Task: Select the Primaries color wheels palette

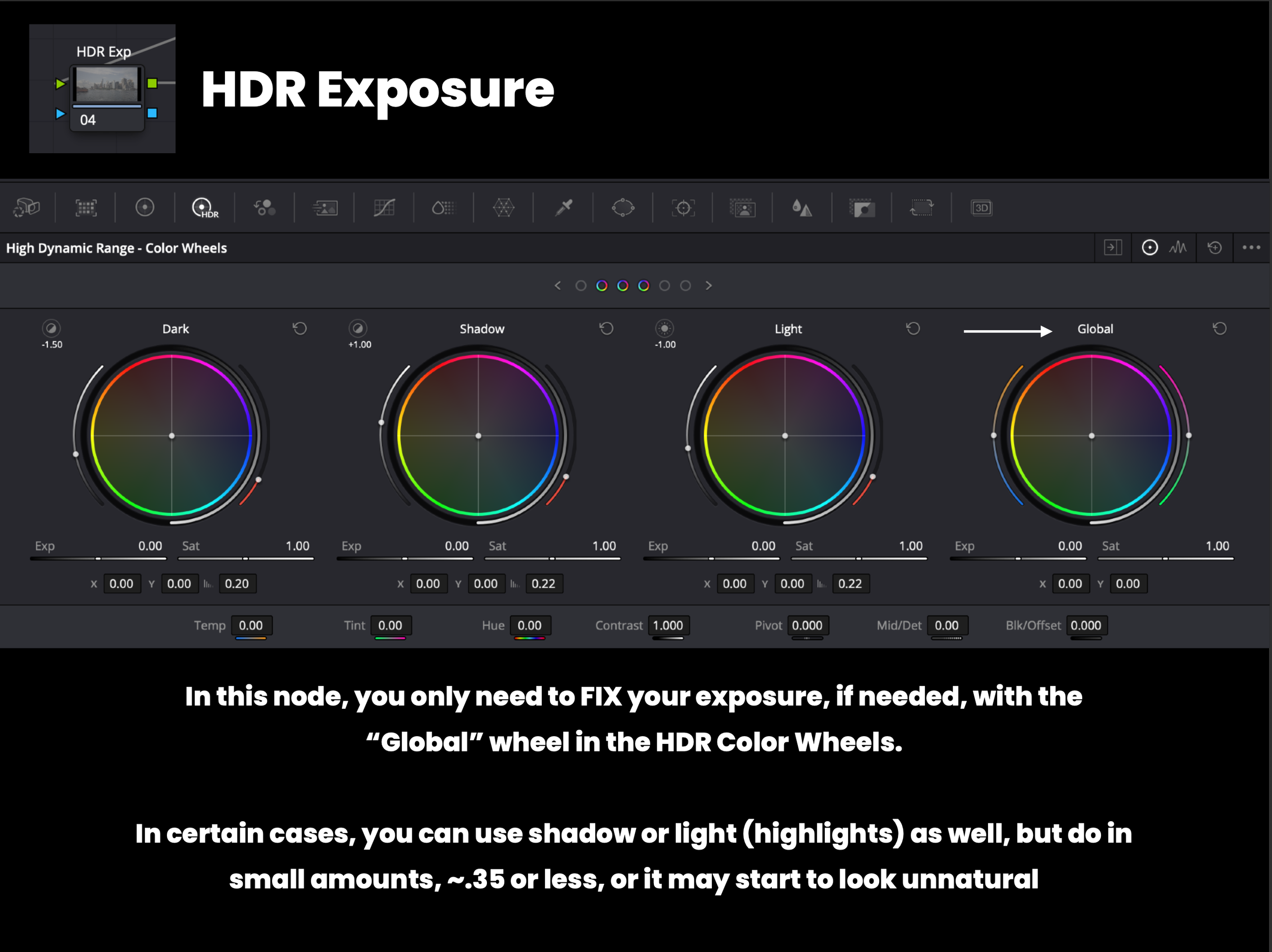Action: tap(145, 208)
